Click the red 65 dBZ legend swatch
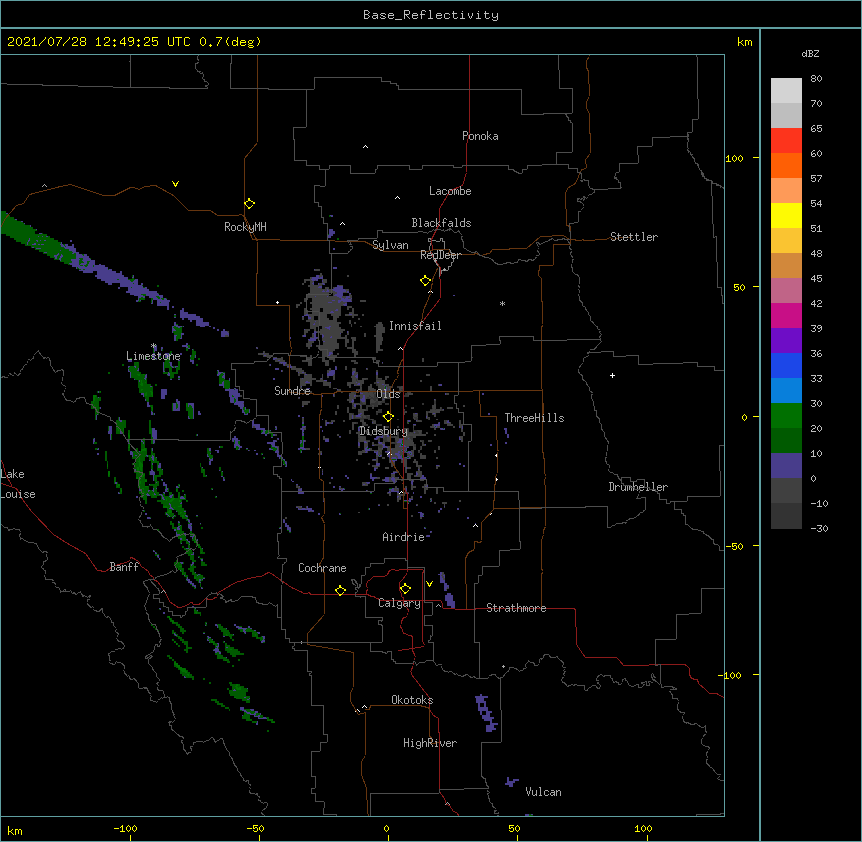The image size is (862, 842). tap(786, 141)
